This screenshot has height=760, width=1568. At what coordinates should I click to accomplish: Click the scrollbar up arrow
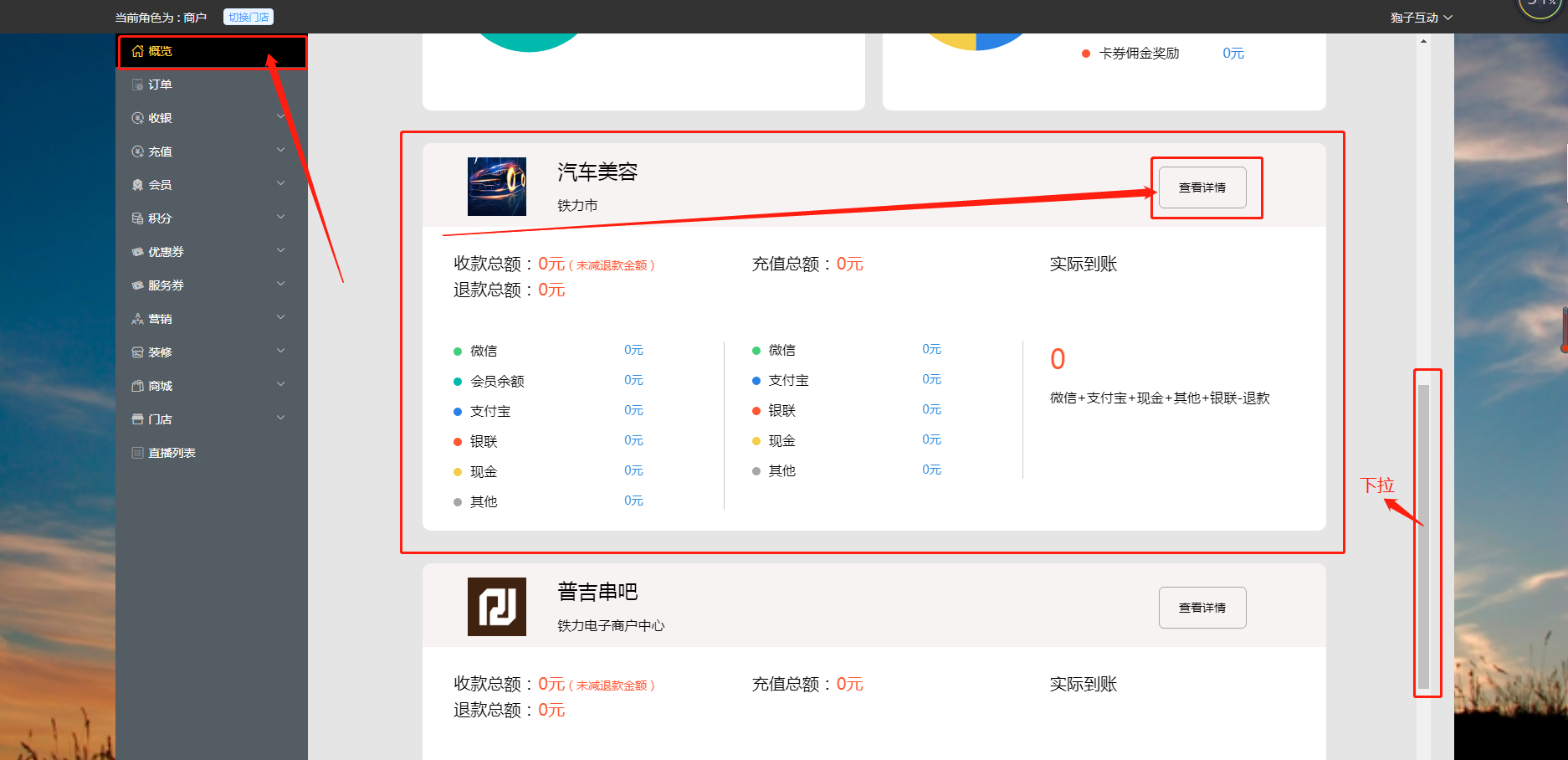point(1423,41)
